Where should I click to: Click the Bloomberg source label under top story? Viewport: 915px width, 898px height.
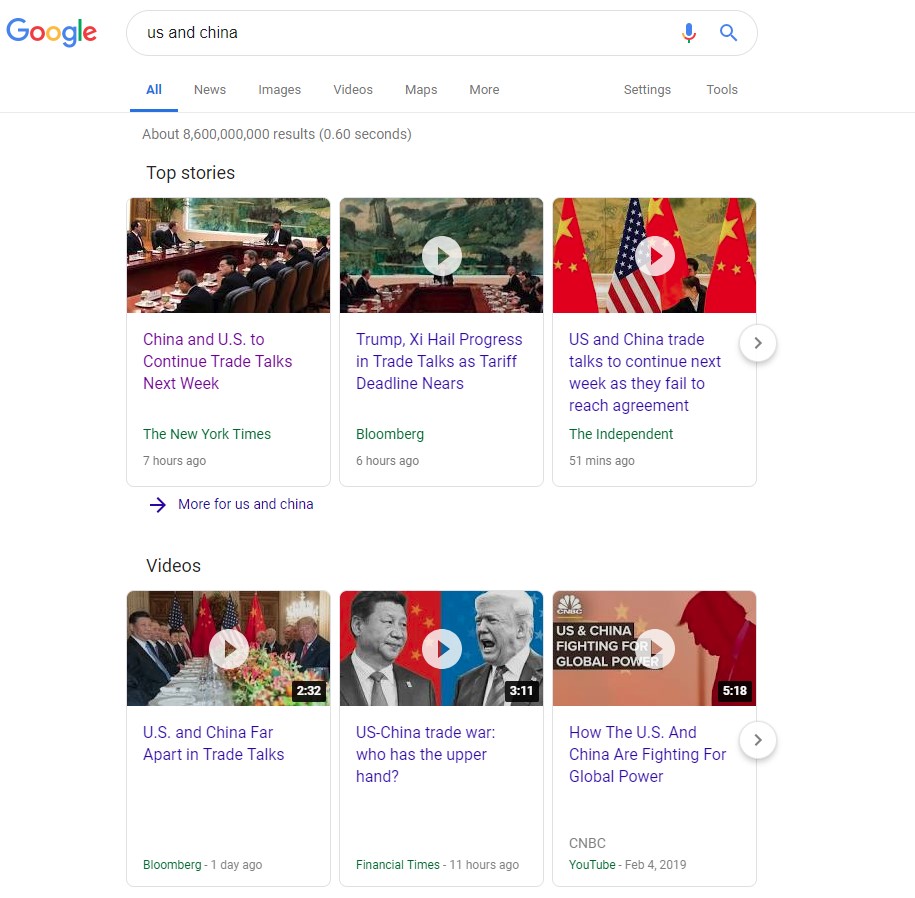pos(390,435)
